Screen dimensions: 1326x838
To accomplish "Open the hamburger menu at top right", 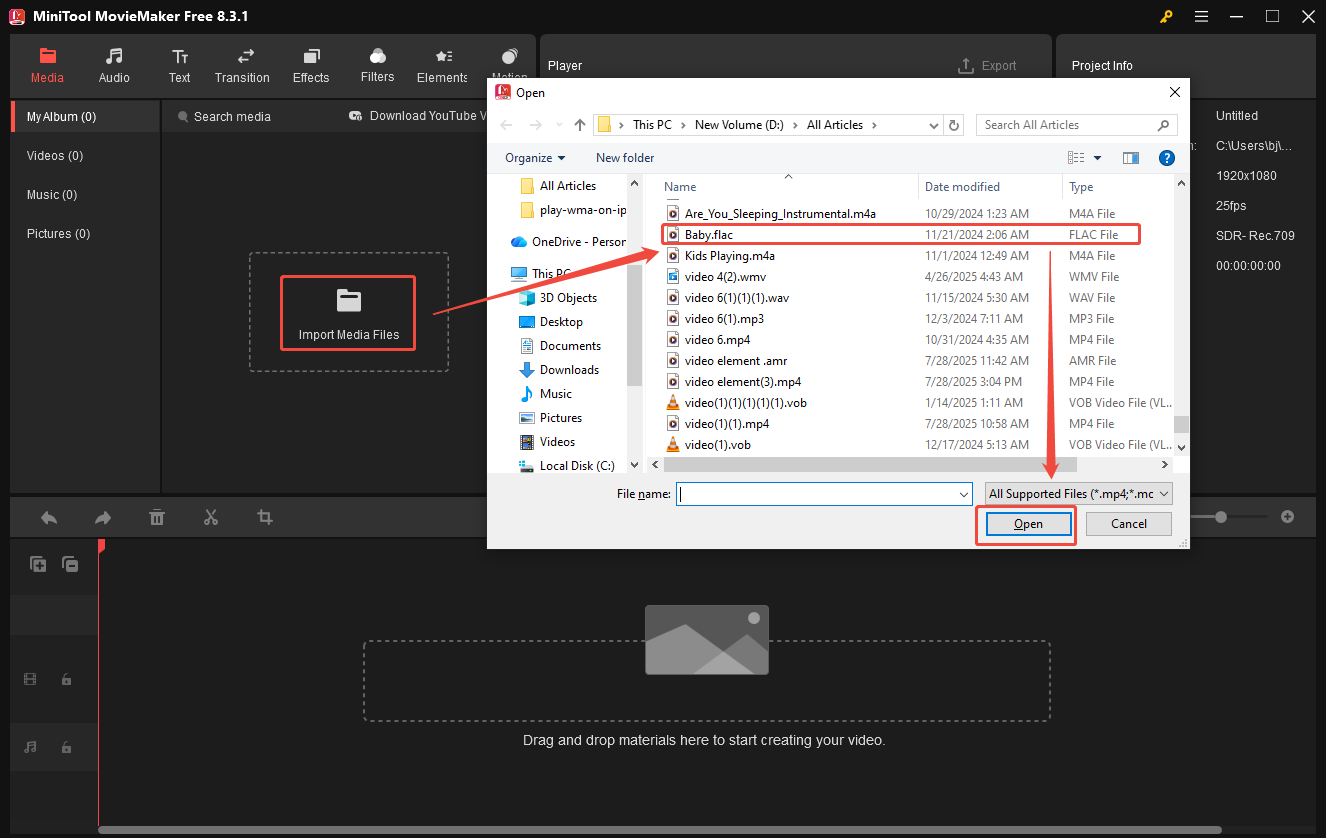I will pyautogui.click(x=1201, y=16).
